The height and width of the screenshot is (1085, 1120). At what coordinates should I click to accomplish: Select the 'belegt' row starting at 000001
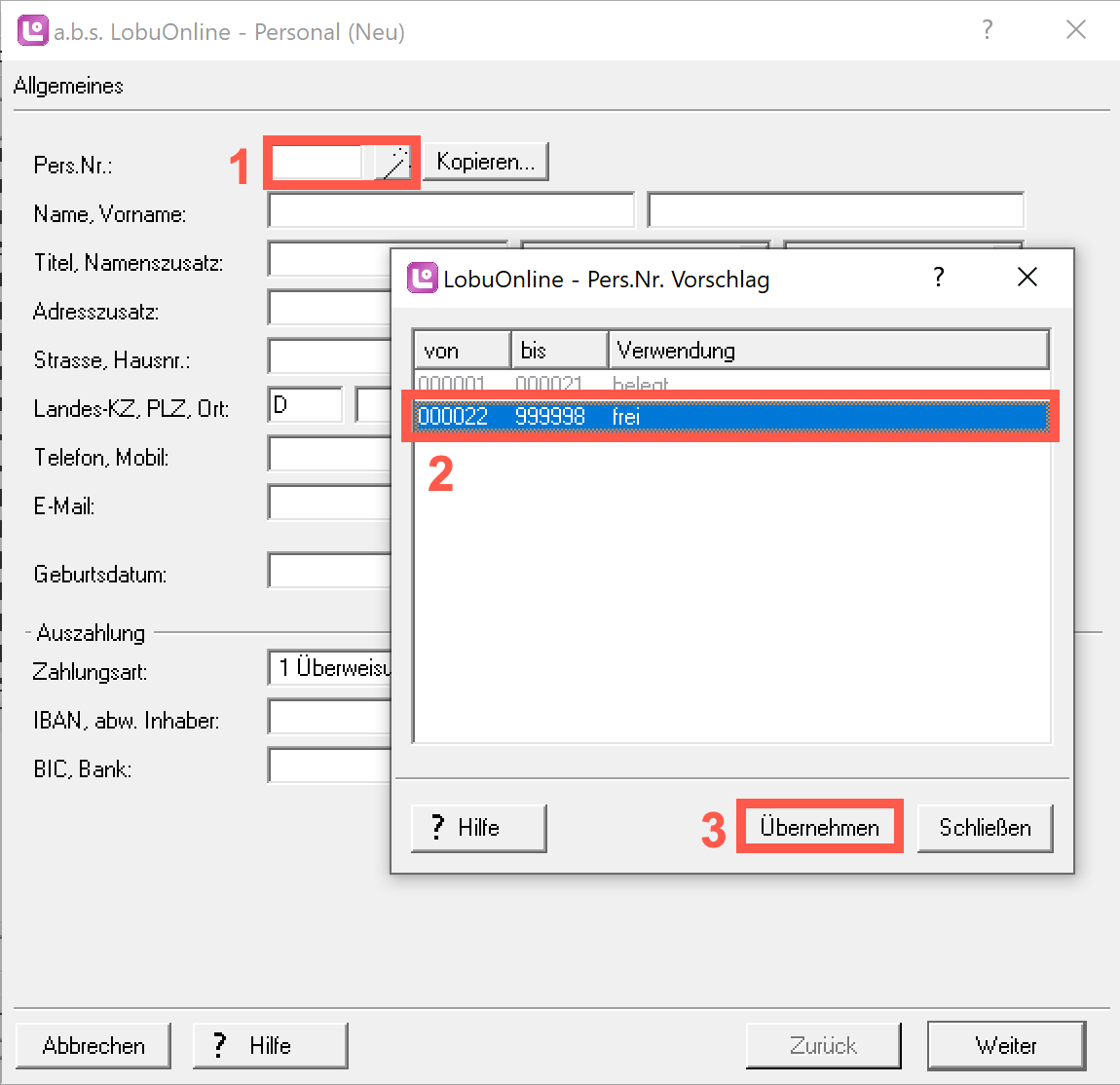click(x=730, y=383)
